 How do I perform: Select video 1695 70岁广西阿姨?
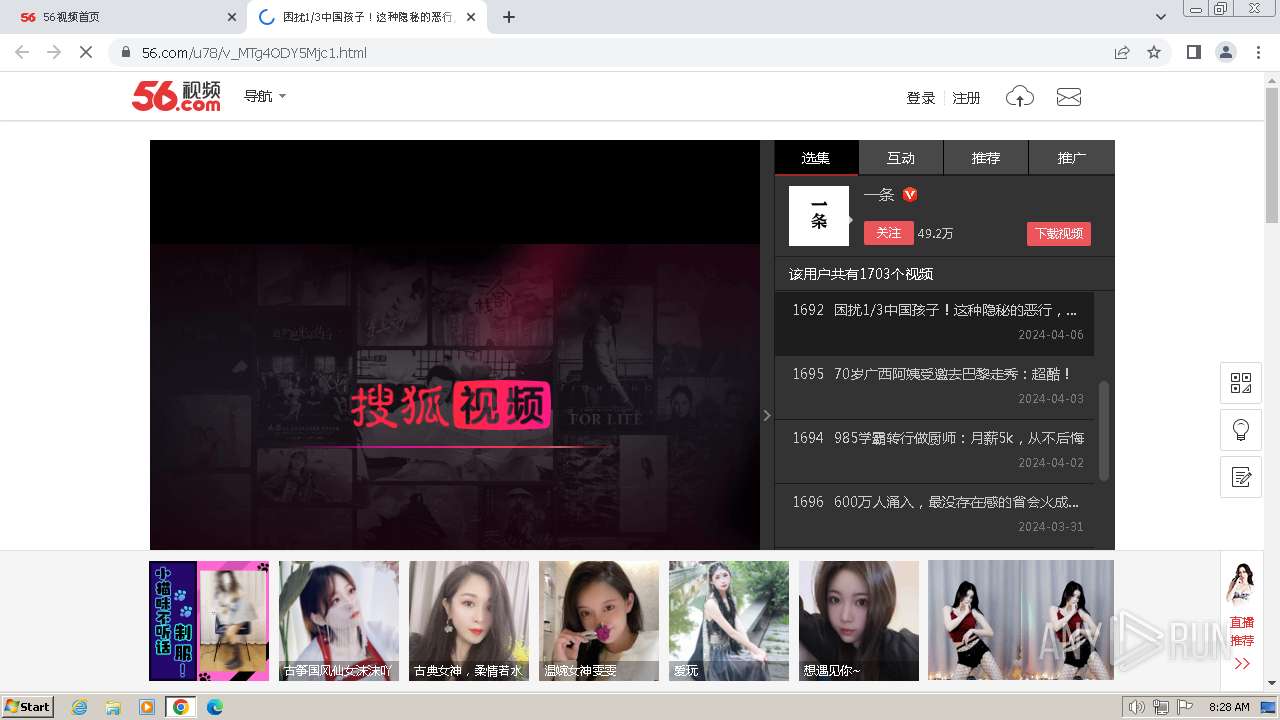pyautogui.click(x=934, y=387)
